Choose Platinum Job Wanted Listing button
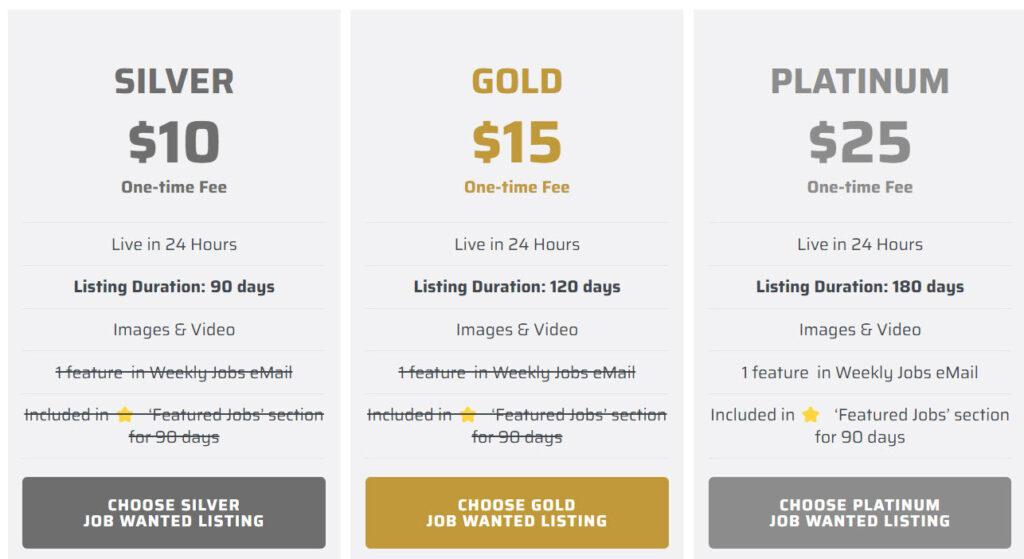 tap(859, 513)
